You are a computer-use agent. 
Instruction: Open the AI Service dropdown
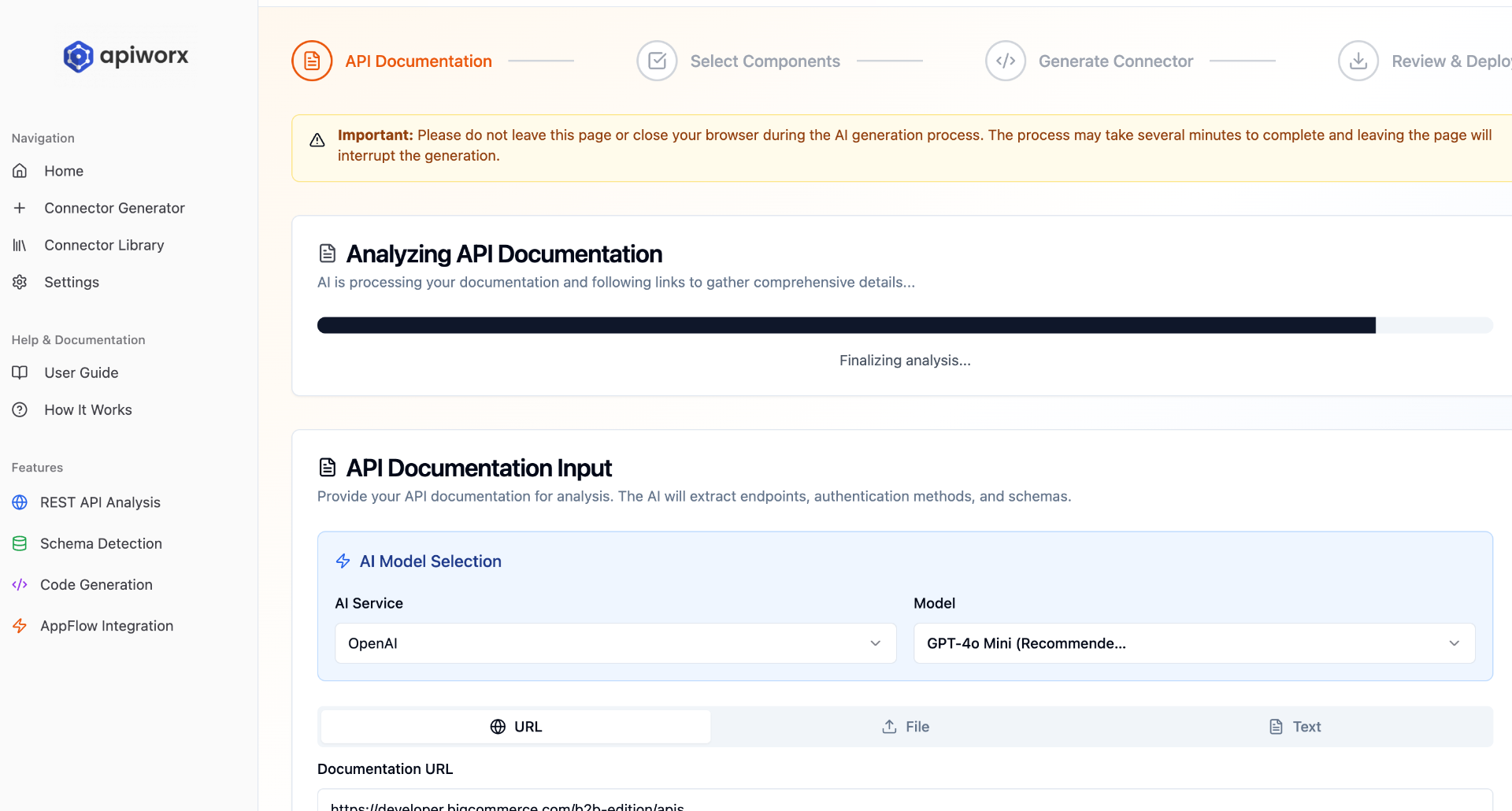(615, 643)
